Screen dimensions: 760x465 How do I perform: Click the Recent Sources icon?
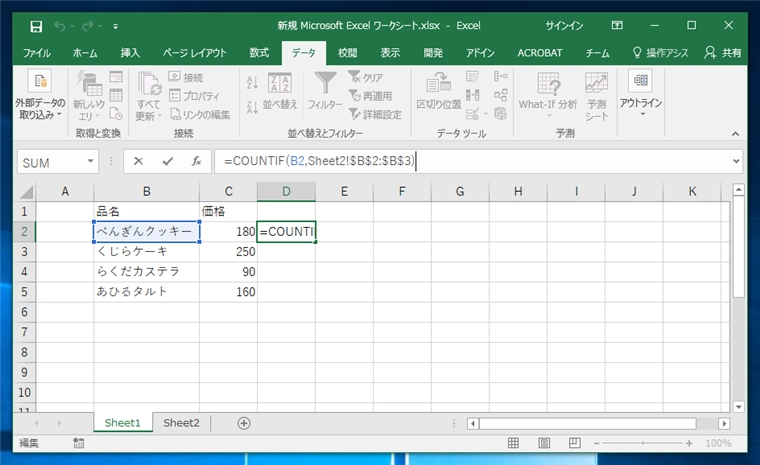(x=116, y=113)
